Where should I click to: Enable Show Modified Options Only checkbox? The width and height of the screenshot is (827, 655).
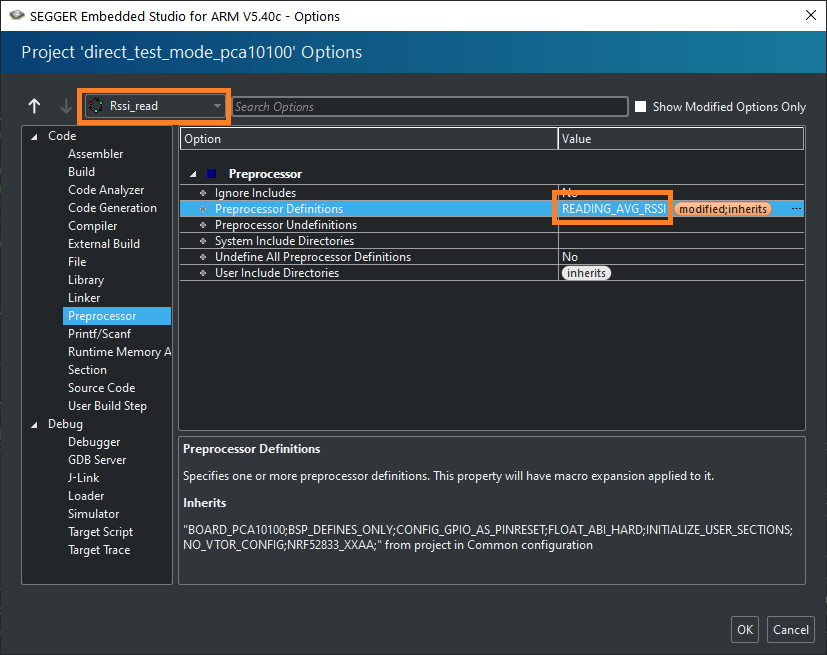(x=640, y=107)
